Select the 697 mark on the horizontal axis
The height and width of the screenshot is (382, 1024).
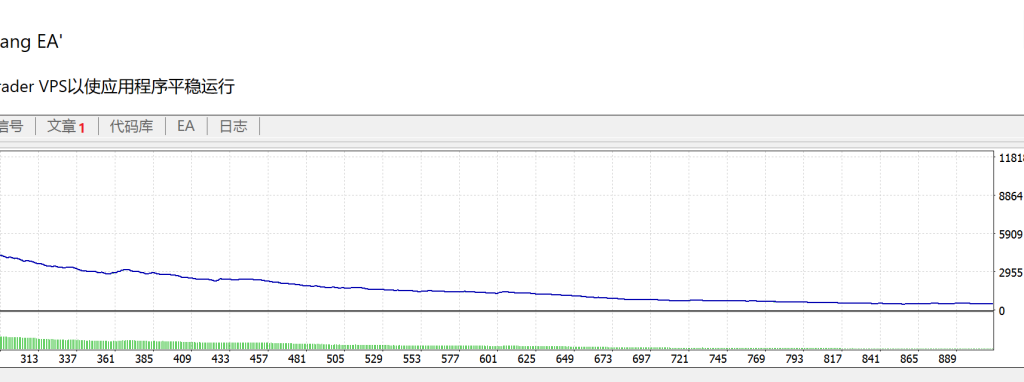pyautogui.click(x=642, y=359)
